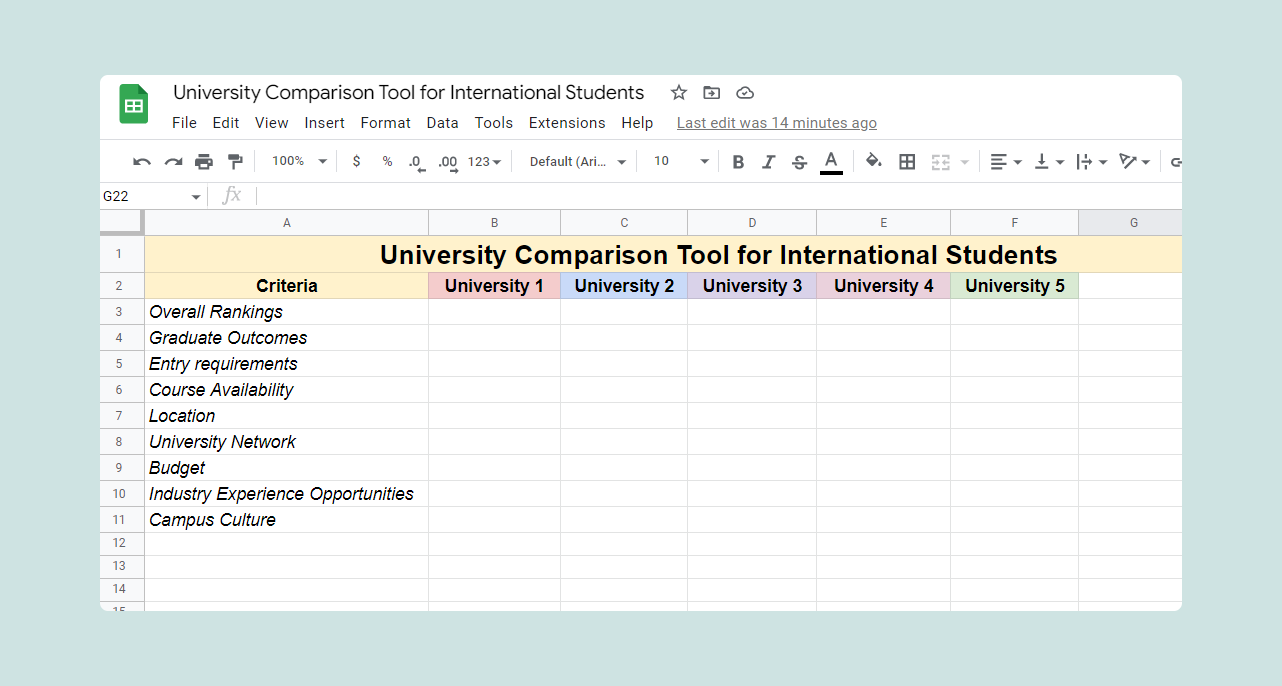Open the More formats 123 dropdown
The height and width of the screenshot is (686, 1282).
coord(477,160)
